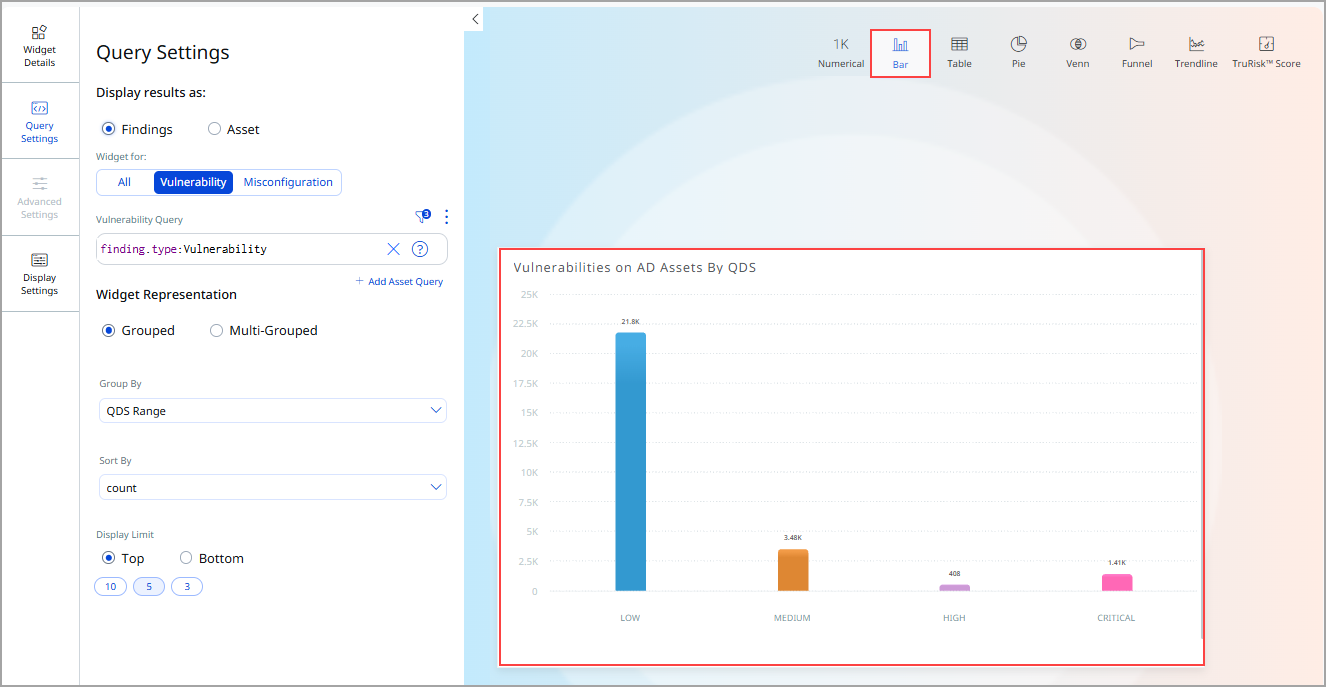Click the 3.48K value label
This screenshot has height=687, width=1326.
793,538
